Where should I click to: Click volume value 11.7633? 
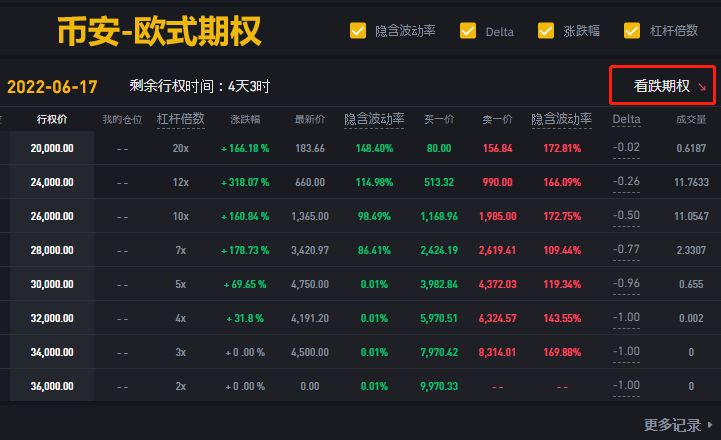tap(691, 182)
